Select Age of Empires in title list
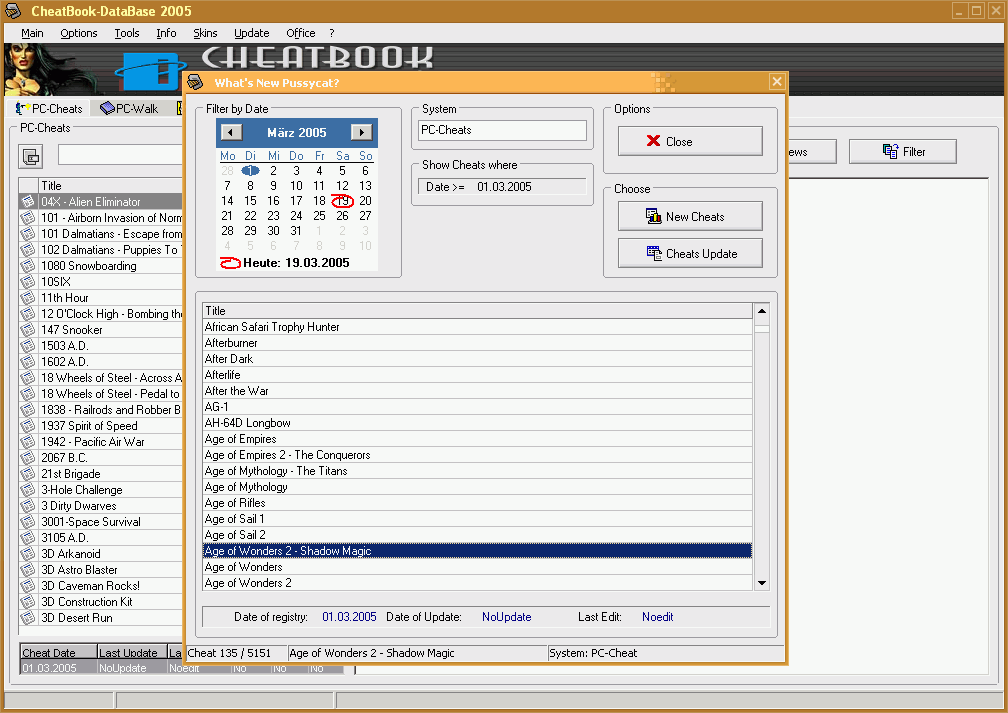The image size is (1008, 713). [241, 439]
